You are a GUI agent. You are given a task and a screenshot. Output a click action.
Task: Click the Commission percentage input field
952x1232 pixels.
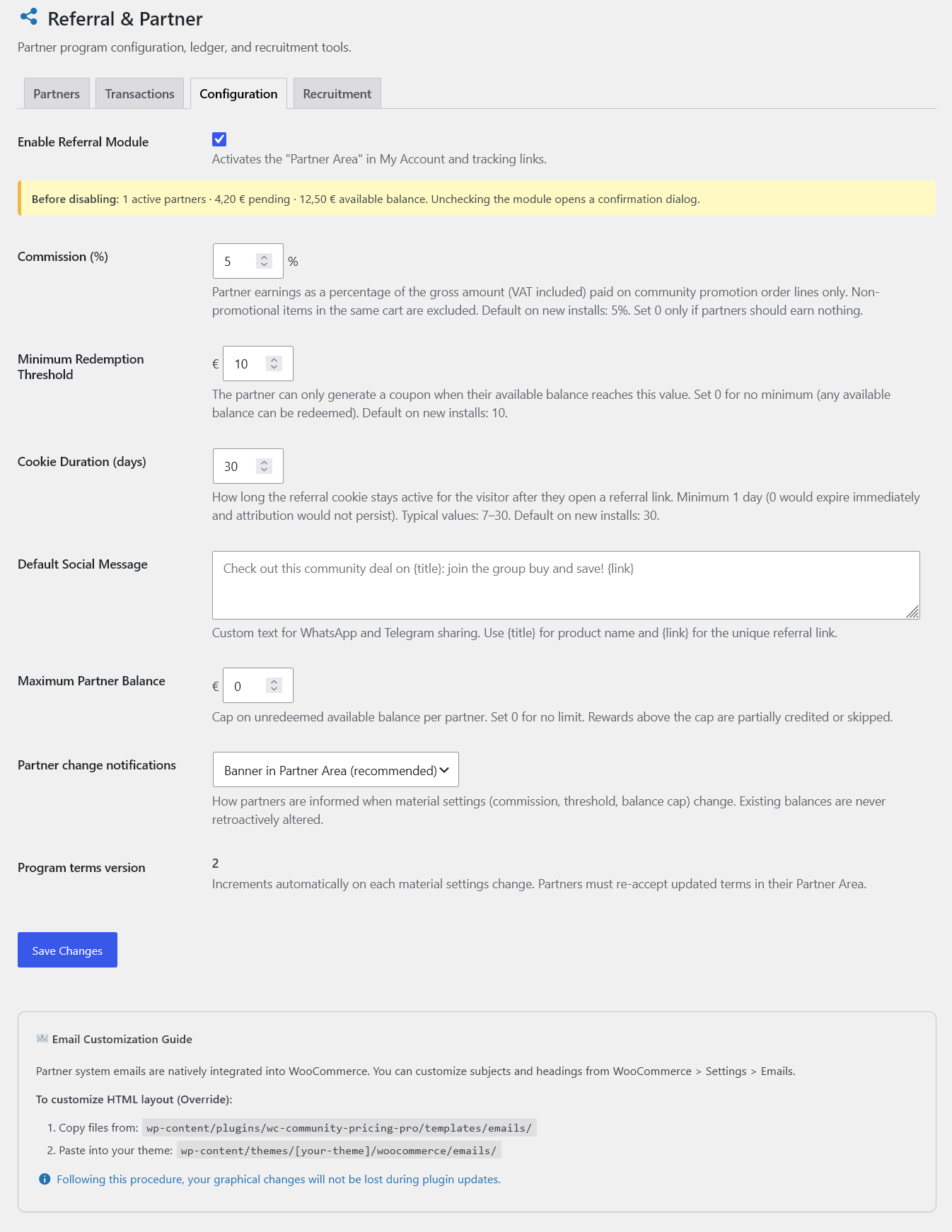[x=248, y=261]
